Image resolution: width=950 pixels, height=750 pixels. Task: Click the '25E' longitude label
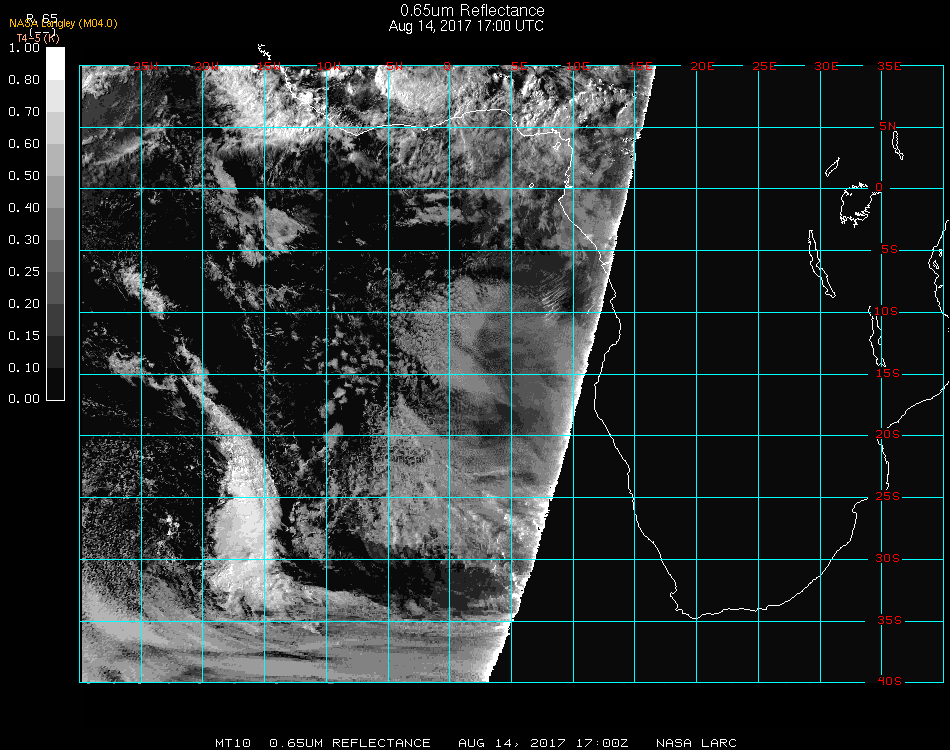coord(764,66)
